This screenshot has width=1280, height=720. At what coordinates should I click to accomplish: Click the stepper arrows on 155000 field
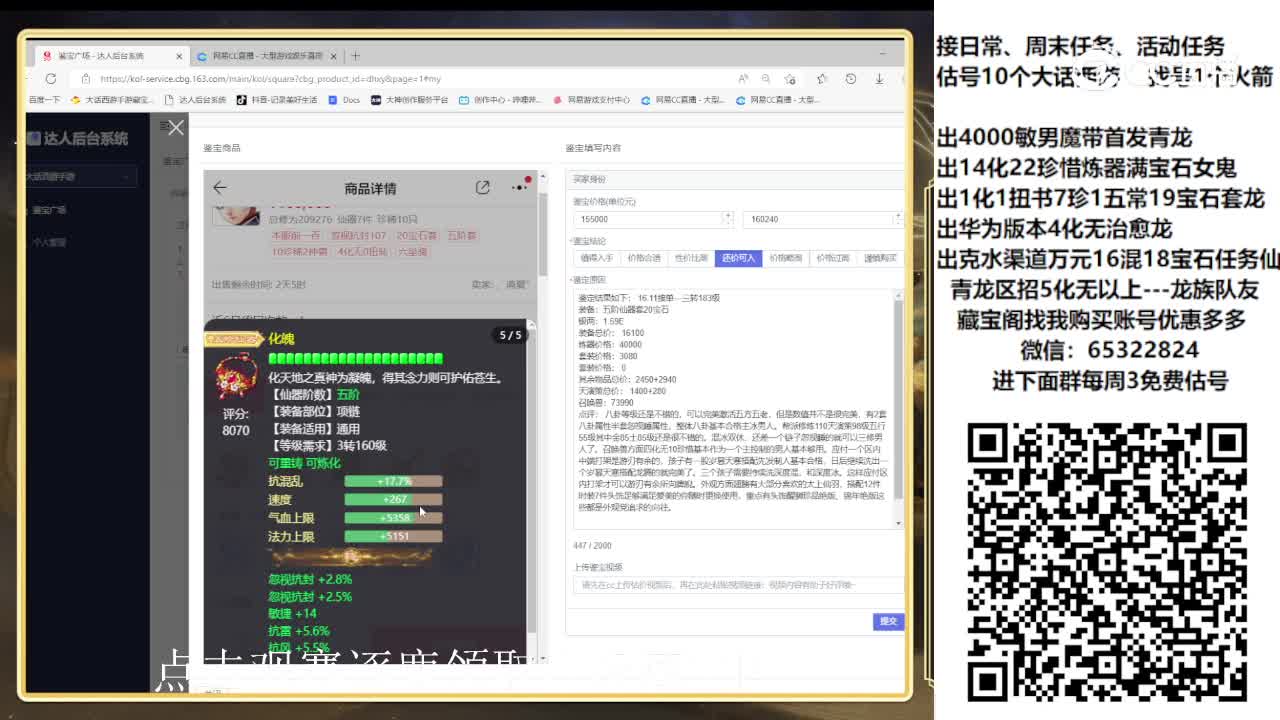[x=729, y=218]
